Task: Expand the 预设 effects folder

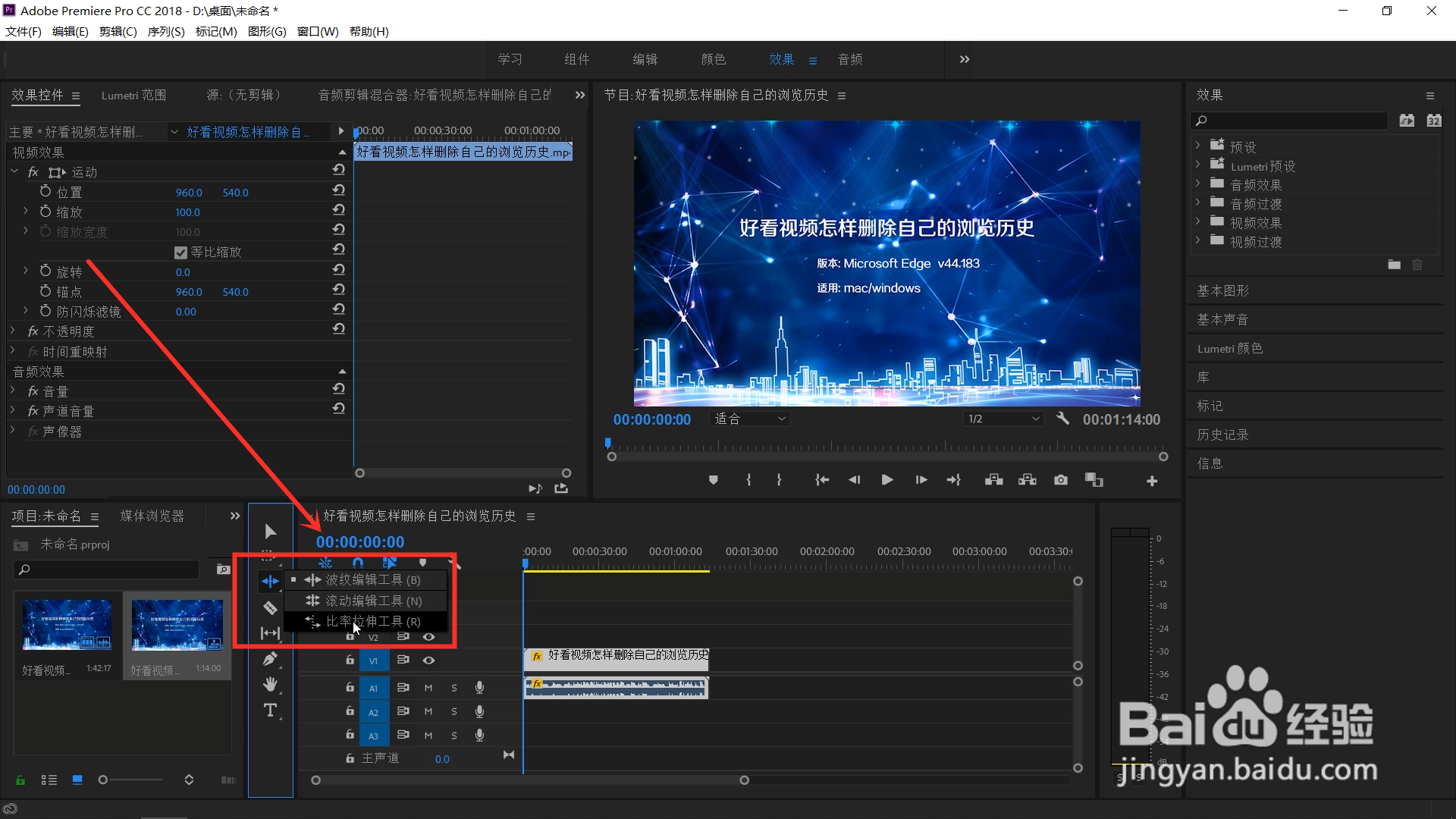Action: tap(1197, 146)
